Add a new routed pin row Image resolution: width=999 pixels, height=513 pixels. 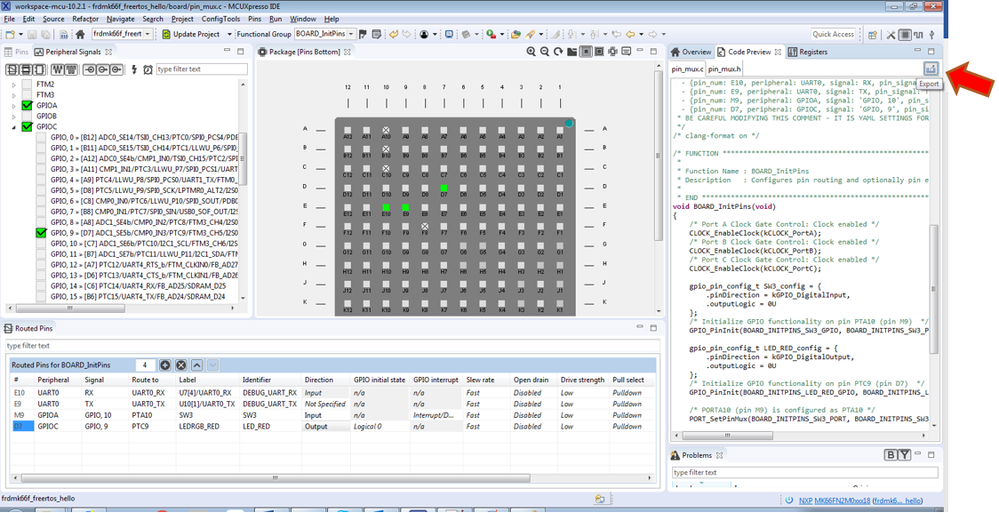166,366
